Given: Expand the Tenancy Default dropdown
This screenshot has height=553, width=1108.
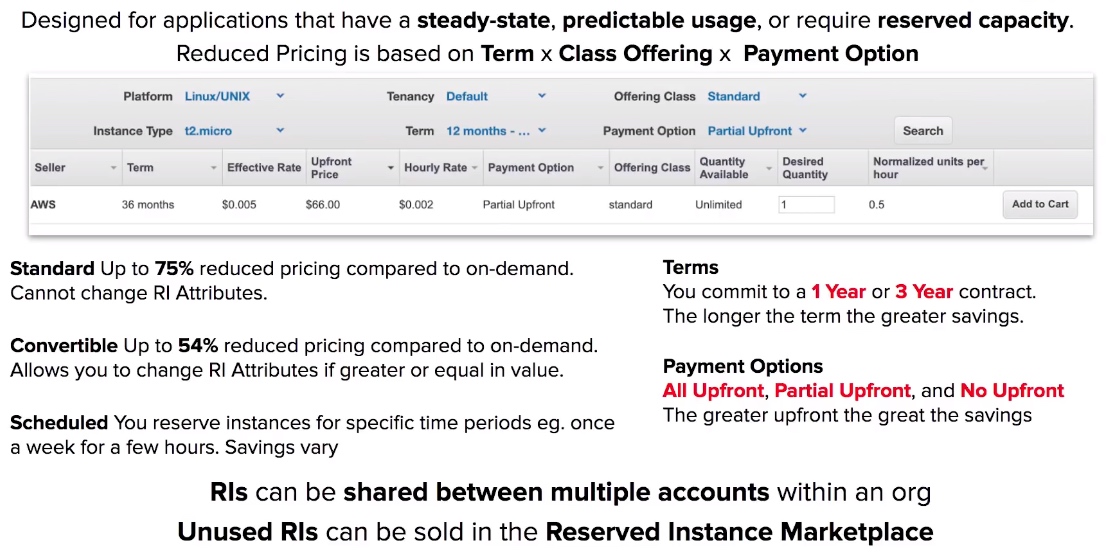Looking at the screenshot, I should click(x=496, y=96).
